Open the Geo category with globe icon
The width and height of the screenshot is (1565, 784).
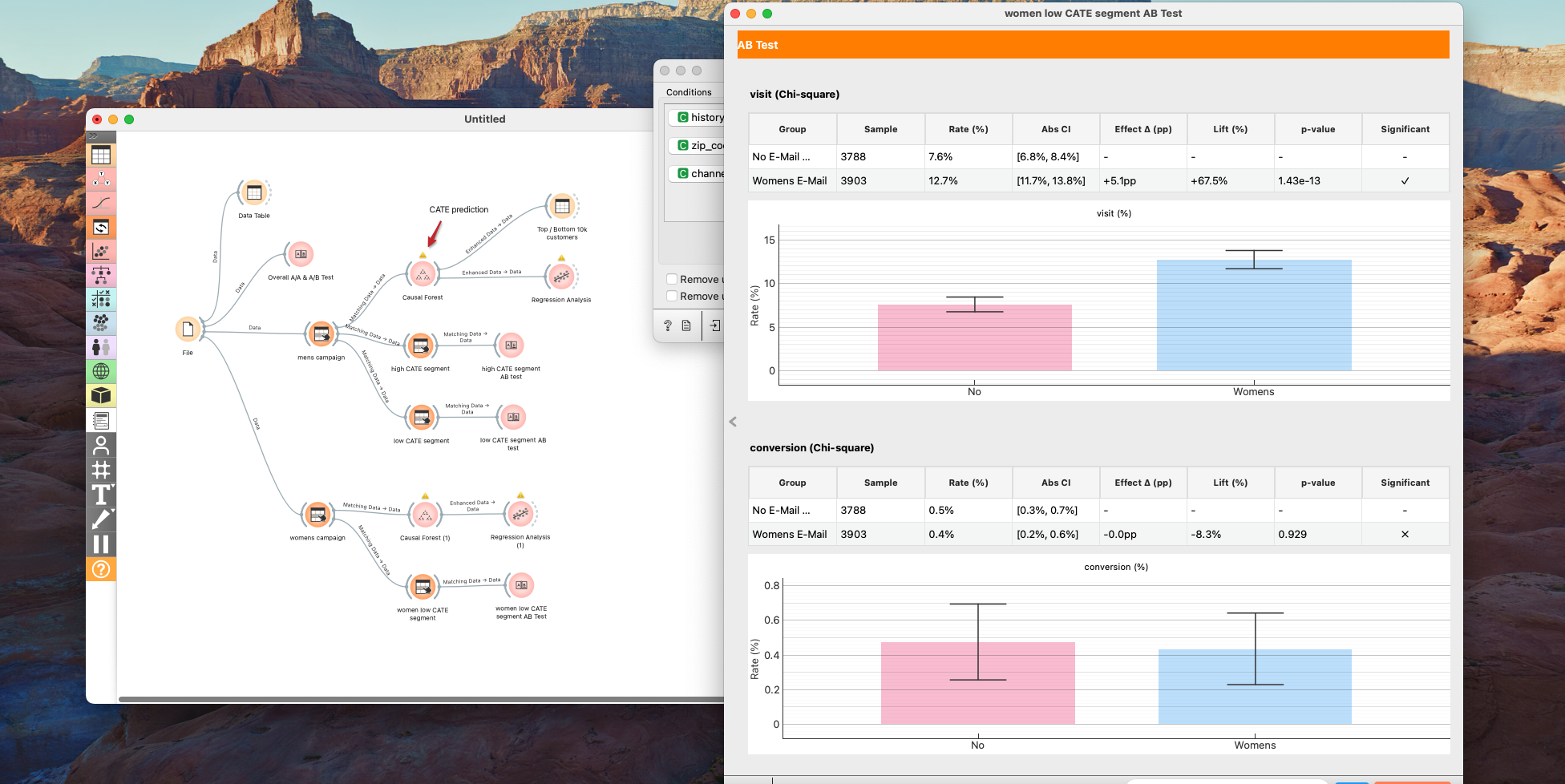click(x=101, y=371)
